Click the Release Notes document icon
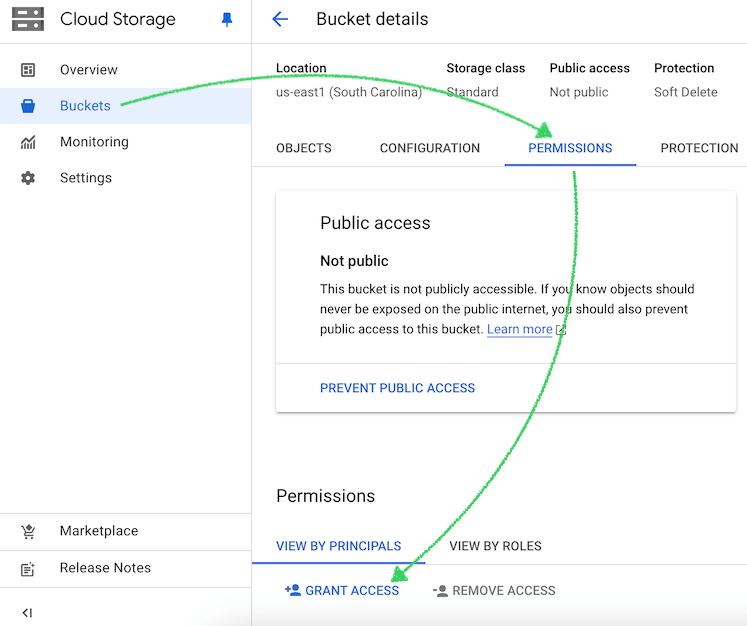 tap(28, 568)
